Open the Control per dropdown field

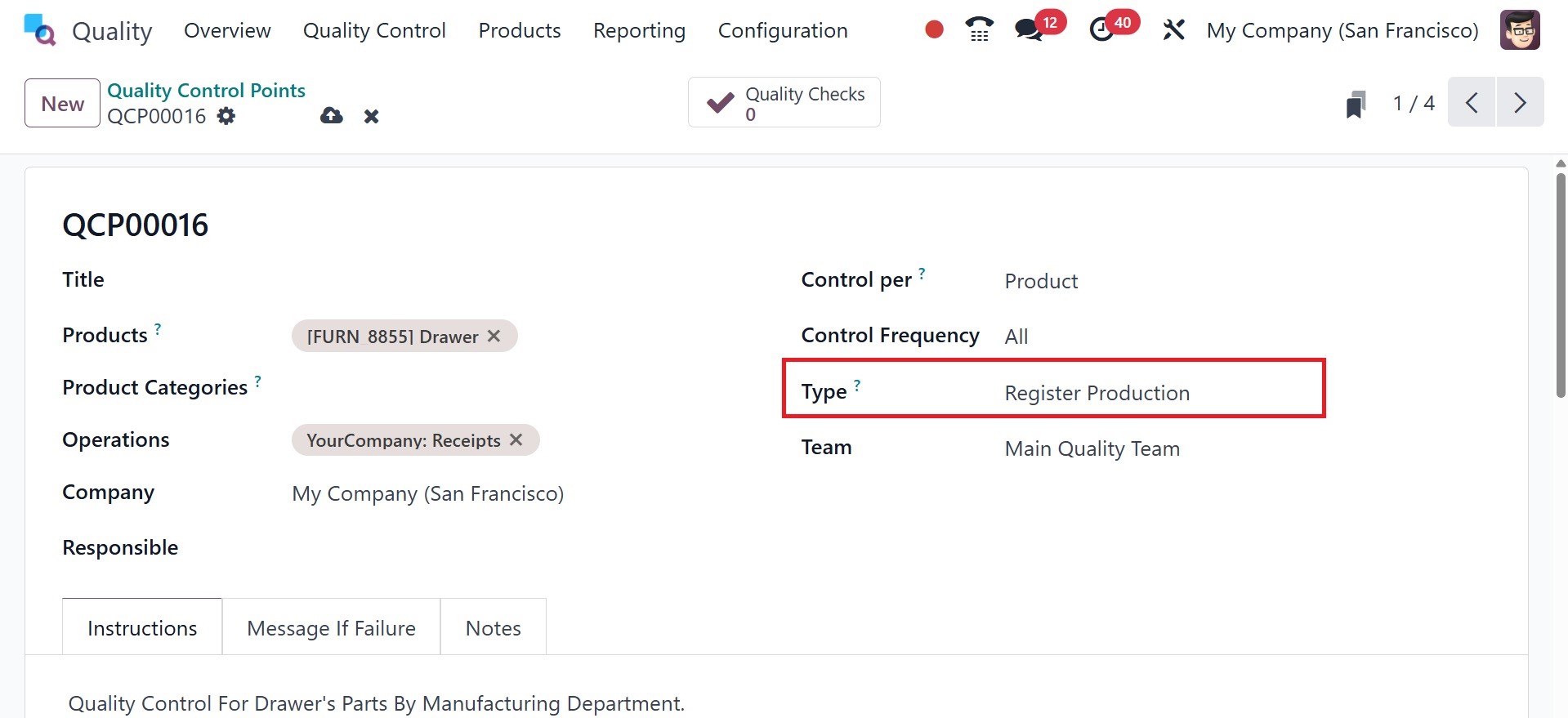[1160, 281]
